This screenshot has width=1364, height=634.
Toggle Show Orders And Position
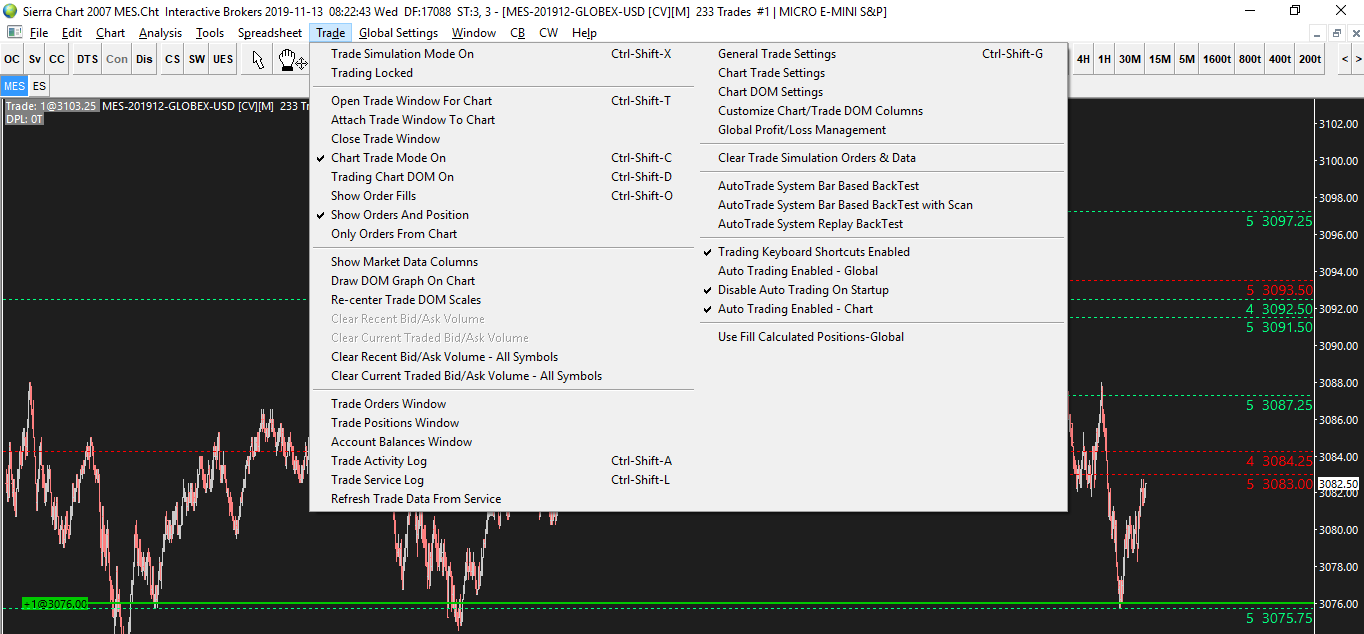coord(501,215)
